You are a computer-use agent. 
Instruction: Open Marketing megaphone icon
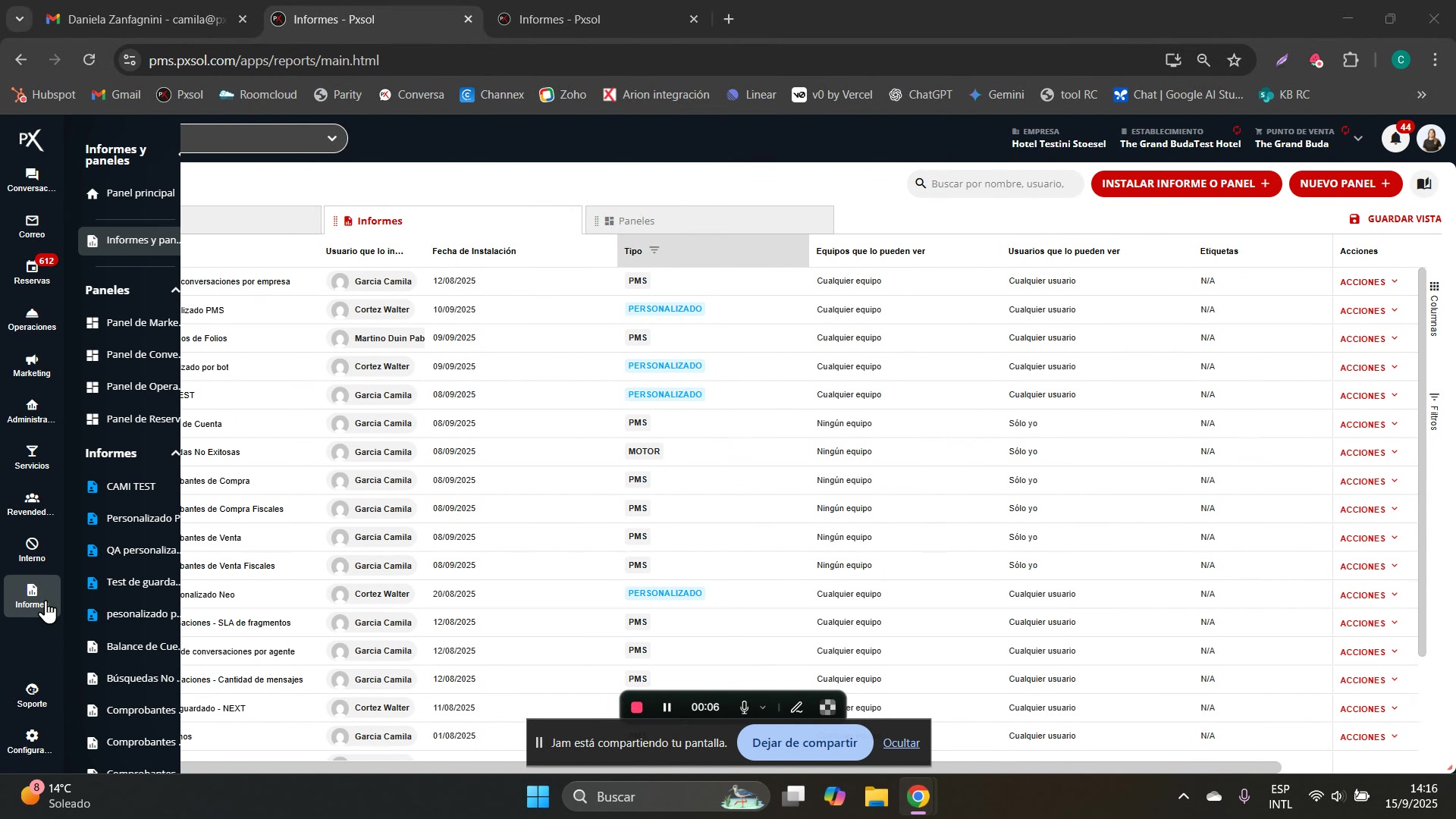pos(31,366)
